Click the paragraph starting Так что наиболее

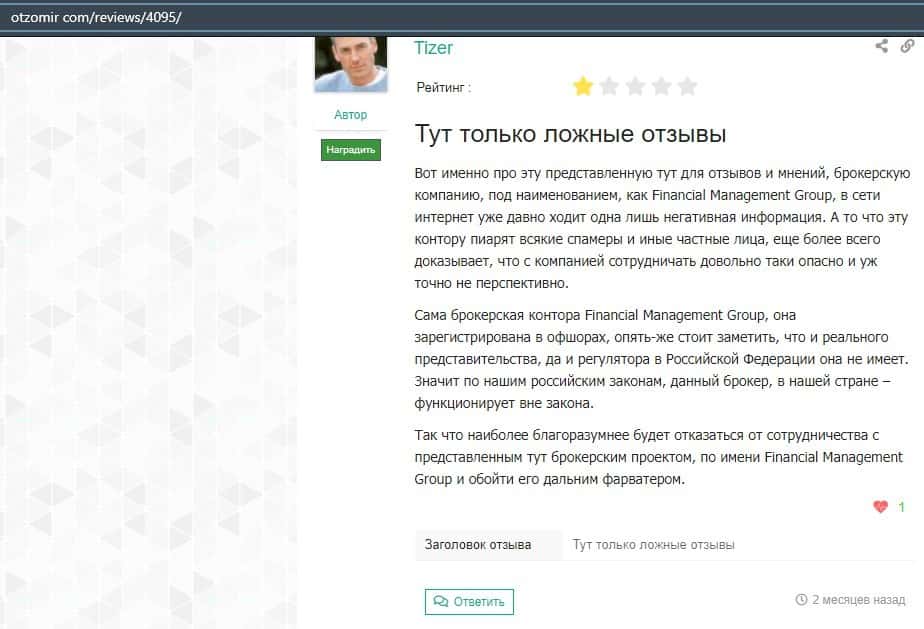click(658, 457)
